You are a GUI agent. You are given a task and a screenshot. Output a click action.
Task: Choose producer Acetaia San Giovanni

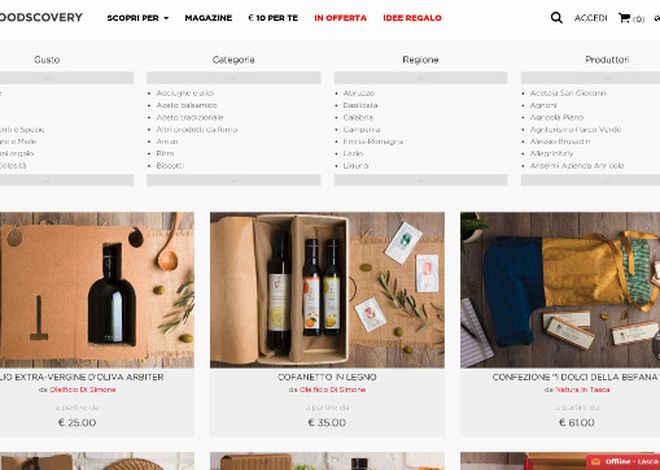[568, 93]
